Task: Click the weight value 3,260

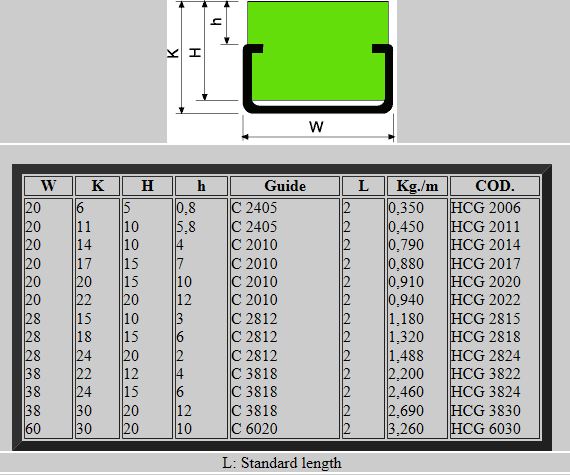Action: 406,429
